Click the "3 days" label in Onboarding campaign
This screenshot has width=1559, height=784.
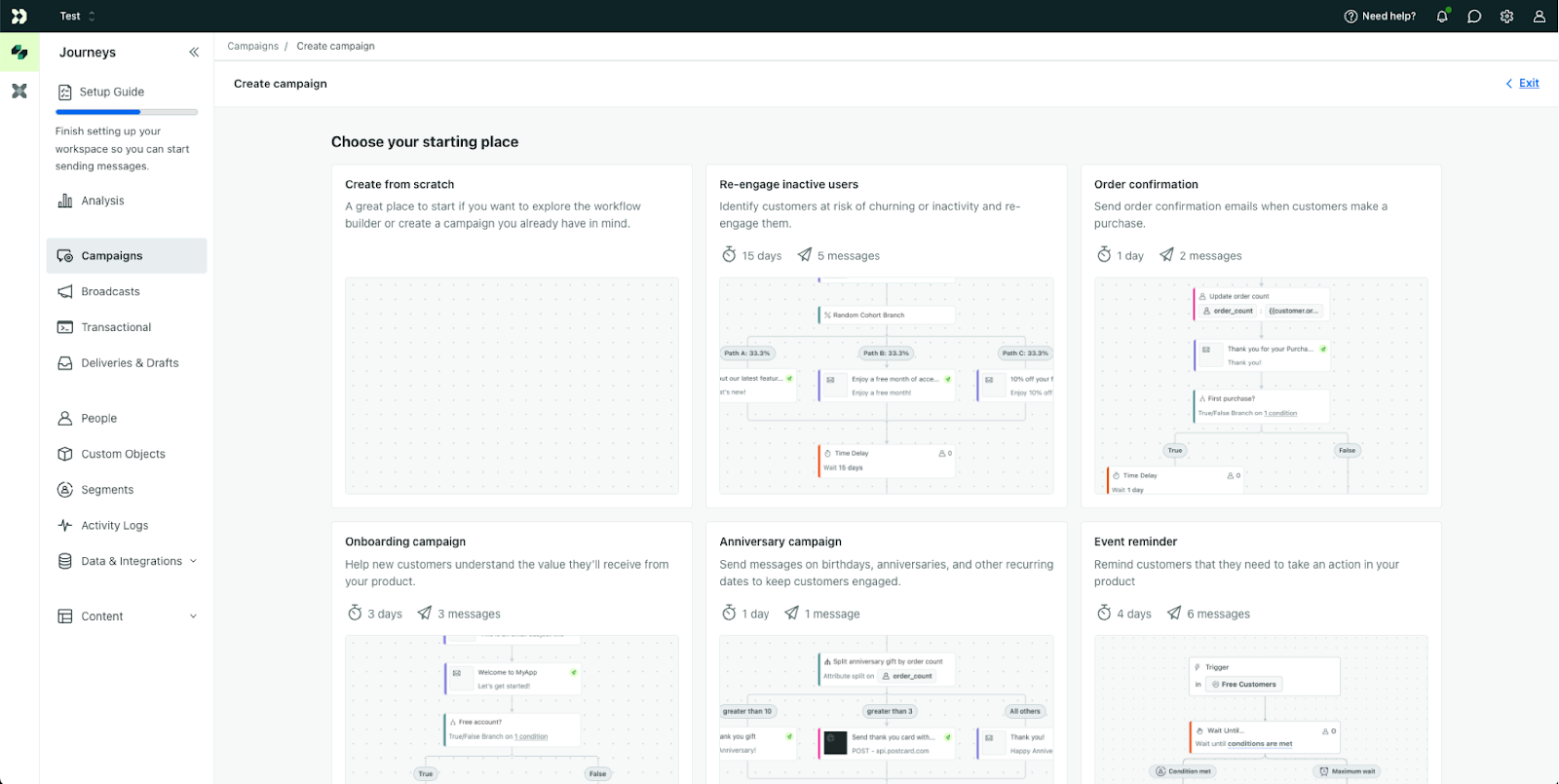(385, 615)
